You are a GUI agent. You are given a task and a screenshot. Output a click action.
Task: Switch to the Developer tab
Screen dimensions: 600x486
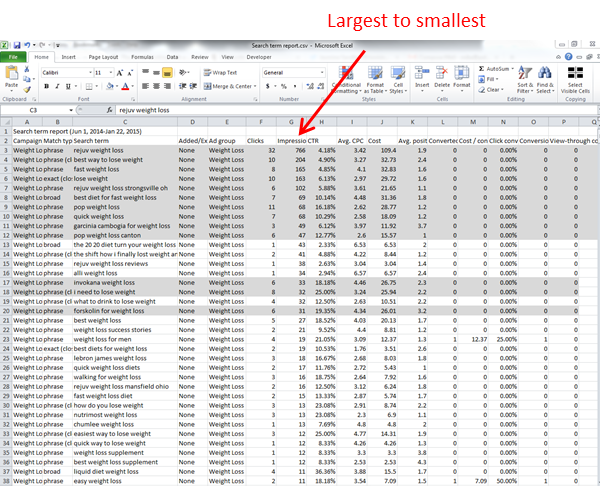[259, 57]
